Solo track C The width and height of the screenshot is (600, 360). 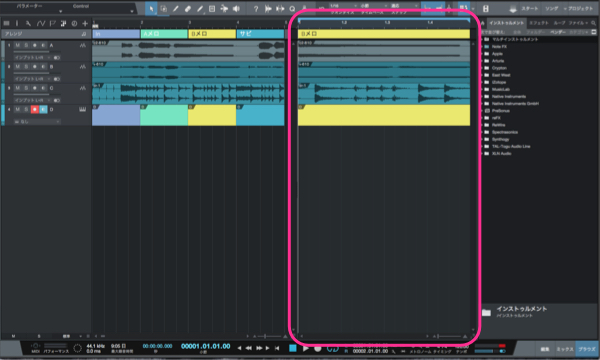26,88
